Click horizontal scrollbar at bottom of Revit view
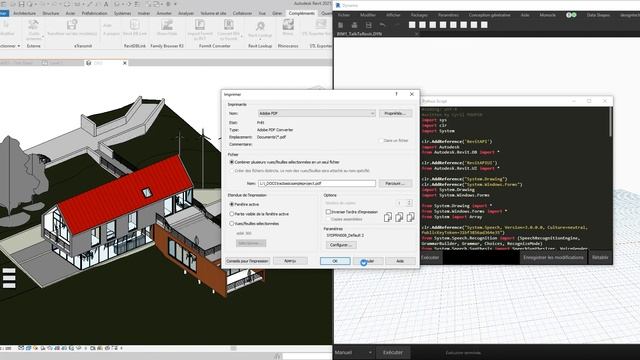640x360 pixels. pyautogui.click(x=233, y=348)
